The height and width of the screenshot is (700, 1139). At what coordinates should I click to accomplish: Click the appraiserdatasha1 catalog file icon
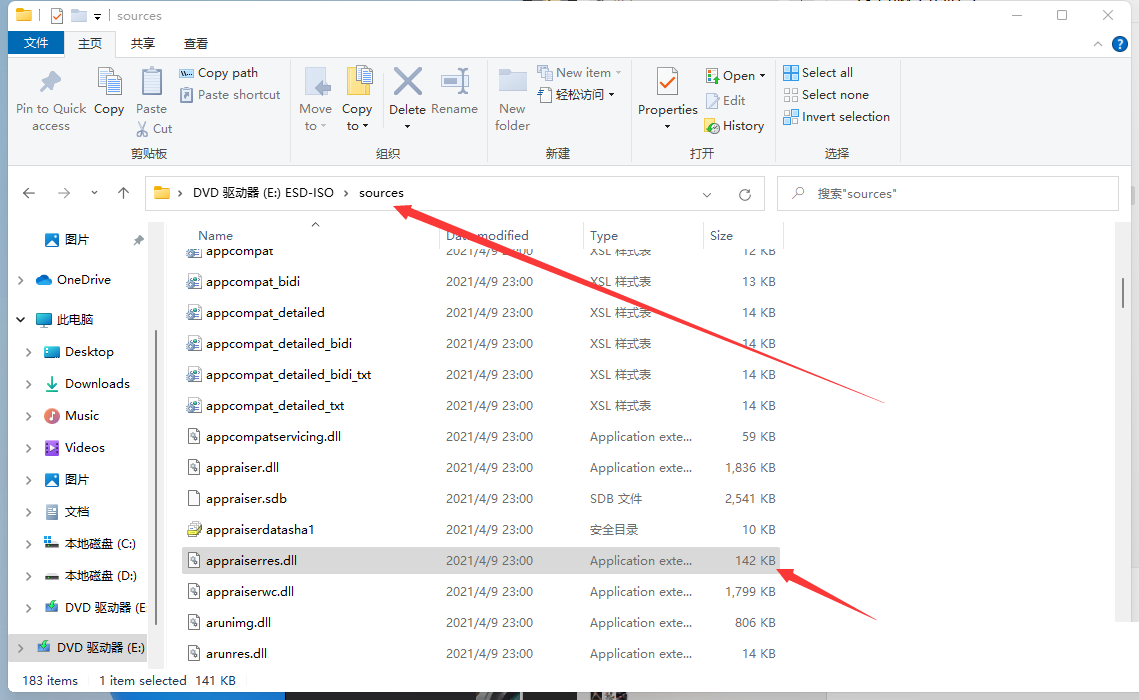193,529
